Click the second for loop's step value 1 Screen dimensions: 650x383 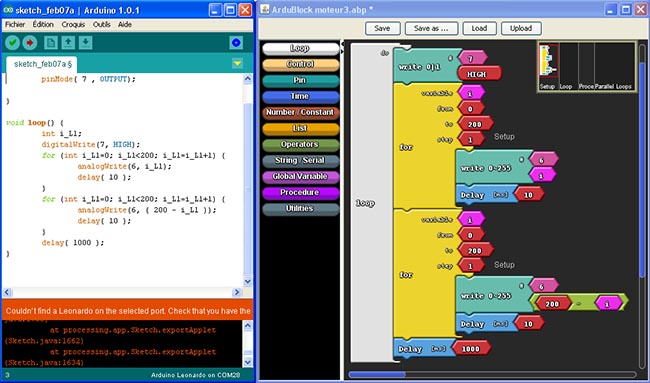(x=471, y=266)
